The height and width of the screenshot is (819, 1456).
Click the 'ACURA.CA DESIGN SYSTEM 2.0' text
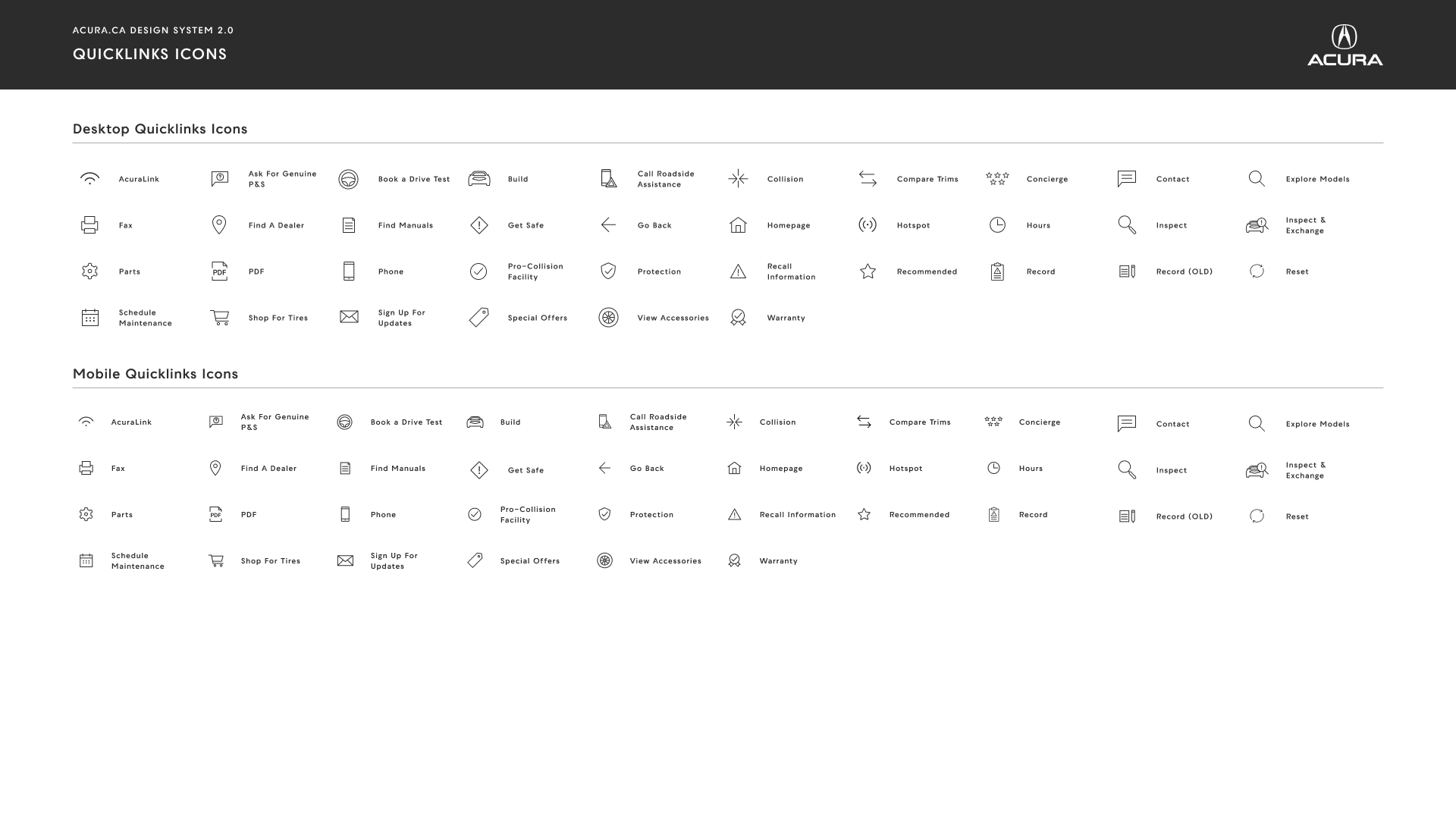point(153,30)
